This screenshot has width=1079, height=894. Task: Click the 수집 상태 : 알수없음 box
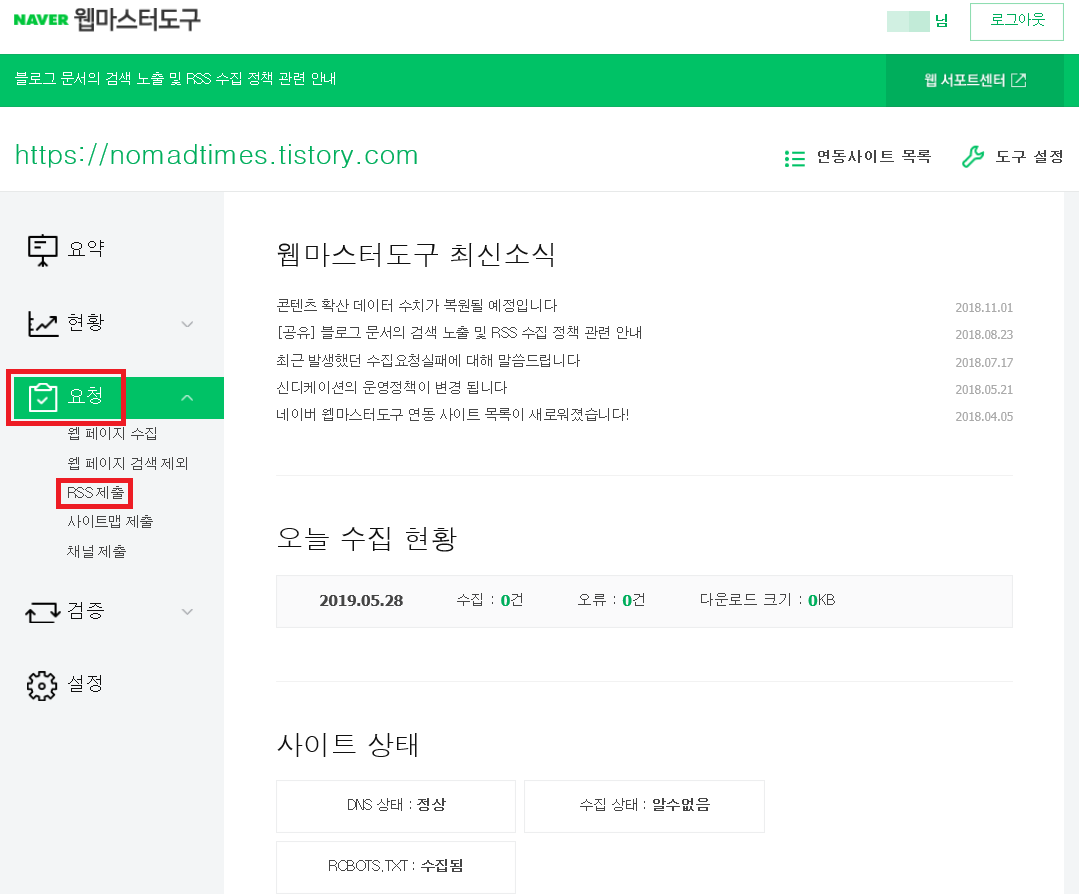tap(644, 806)
